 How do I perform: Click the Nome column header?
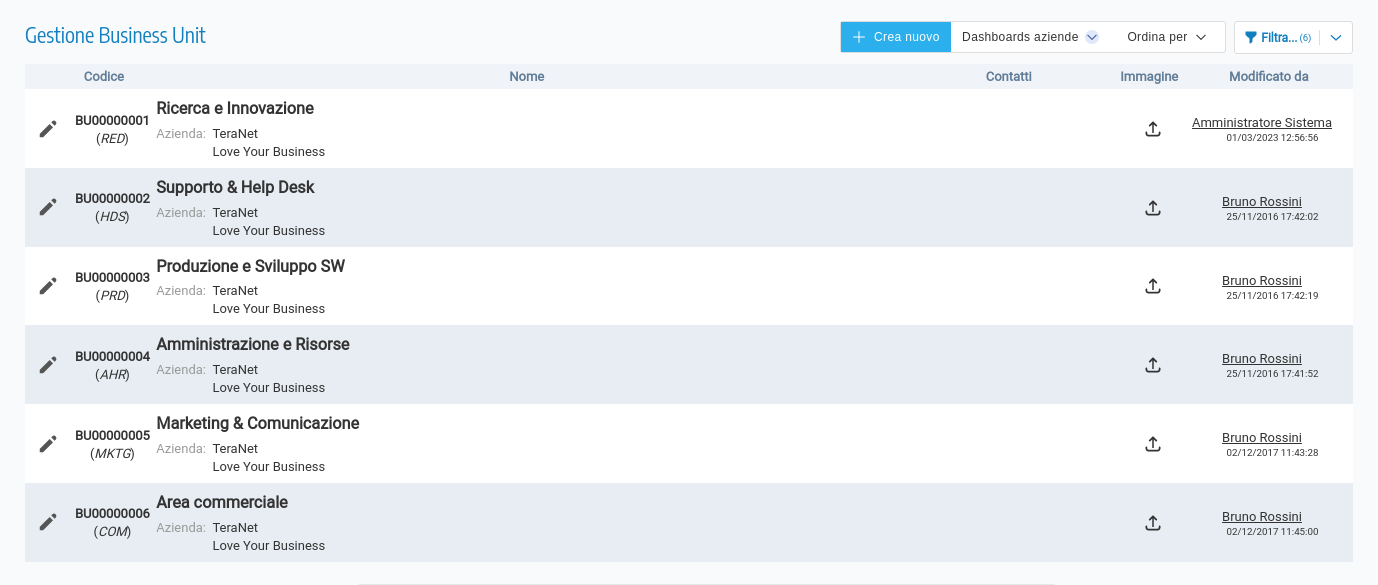527,76
